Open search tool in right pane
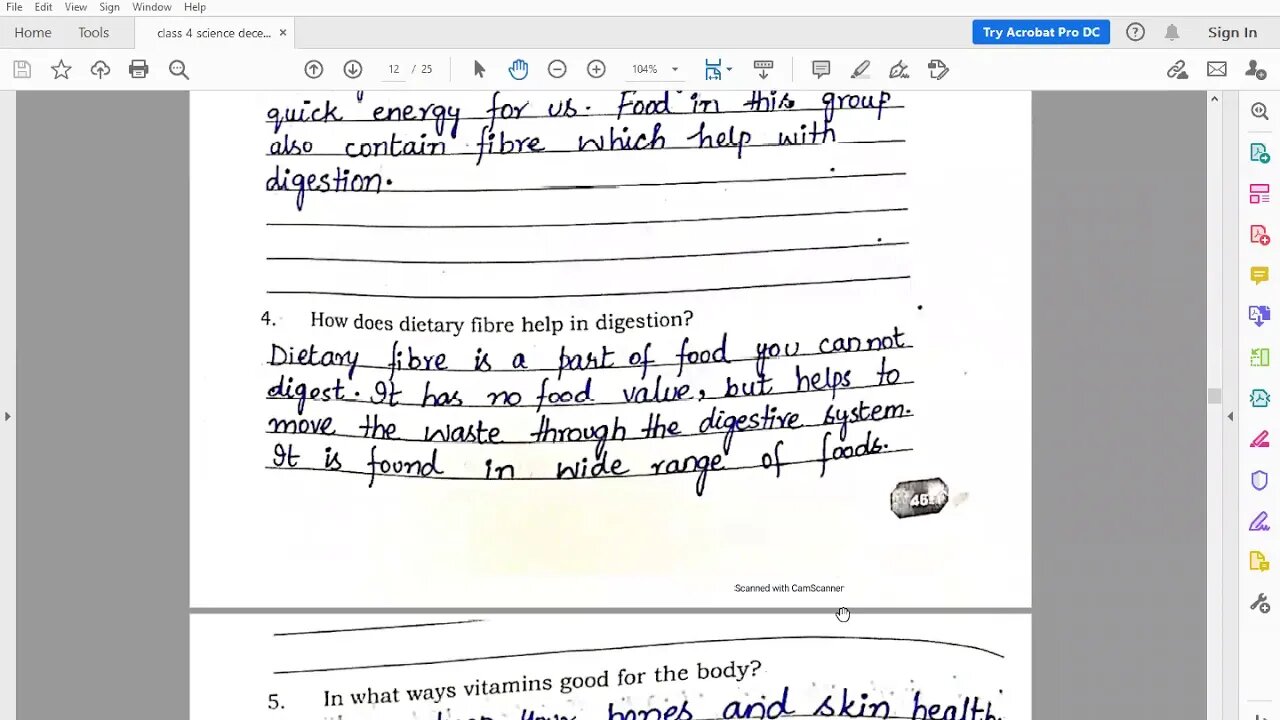 coord(1260,112)
